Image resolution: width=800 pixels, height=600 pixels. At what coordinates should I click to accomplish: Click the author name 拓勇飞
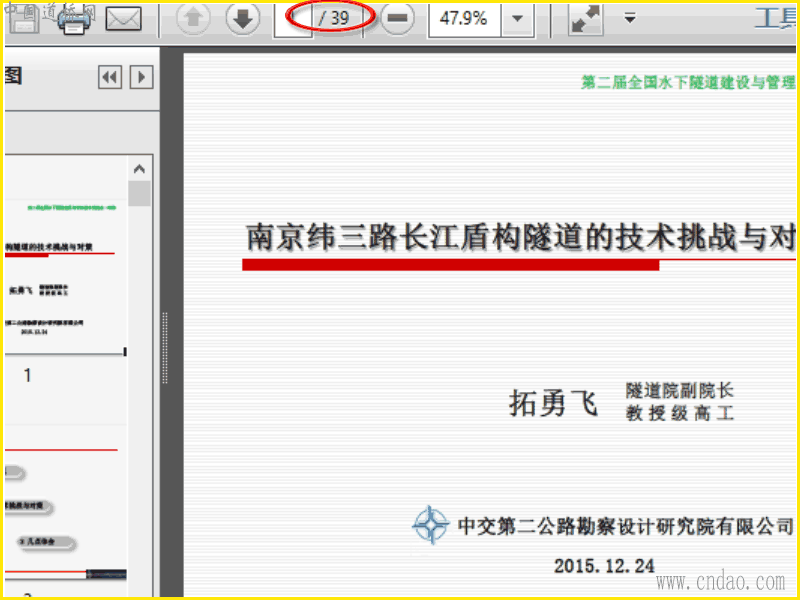pos(553,403)
